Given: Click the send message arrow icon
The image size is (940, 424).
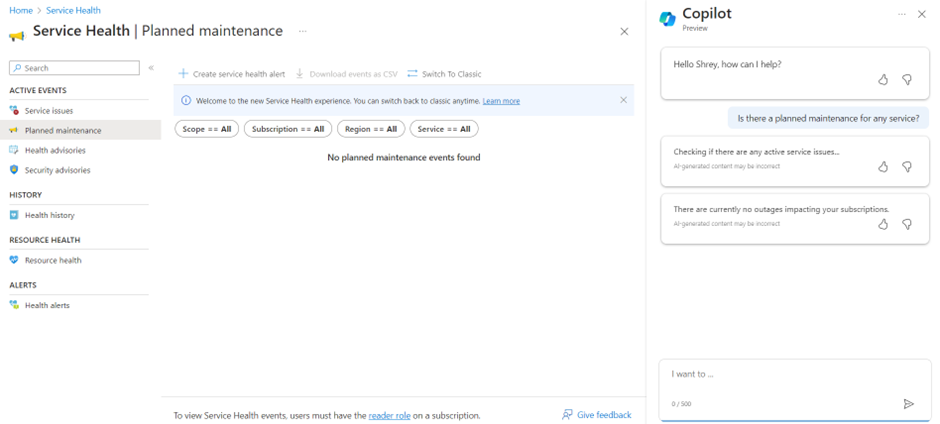Looking at the screenshot, I should (909, 404).
